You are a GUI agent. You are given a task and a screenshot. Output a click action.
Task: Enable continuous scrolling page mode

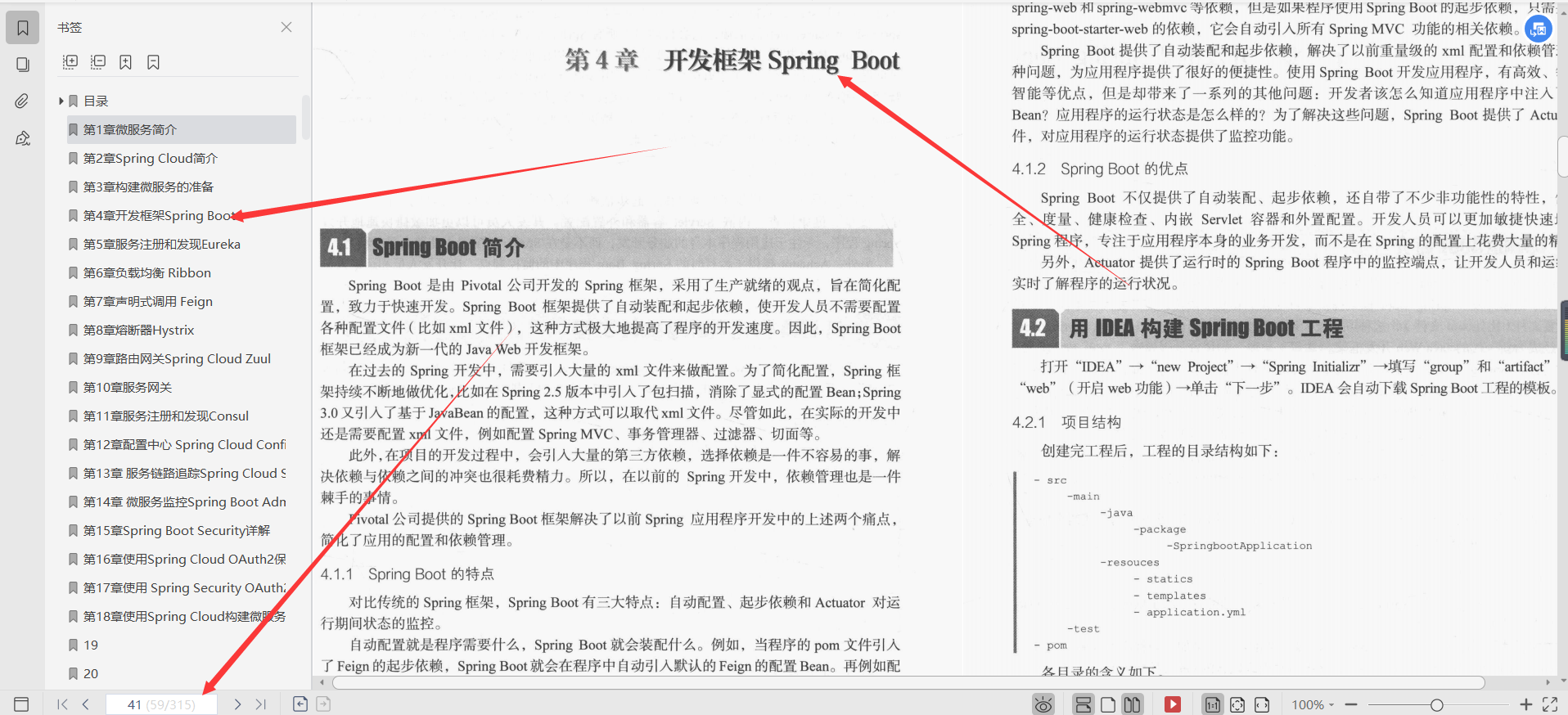[1084, 704]
